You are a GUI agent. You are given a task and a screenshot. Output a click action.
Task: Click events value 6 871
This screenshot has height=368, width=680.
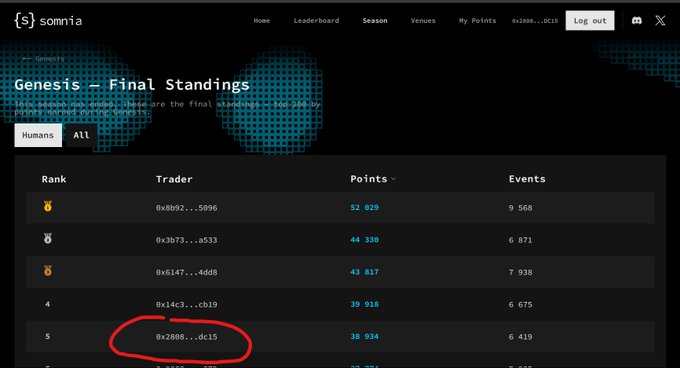pyautogui.click(x=520, y=240)
